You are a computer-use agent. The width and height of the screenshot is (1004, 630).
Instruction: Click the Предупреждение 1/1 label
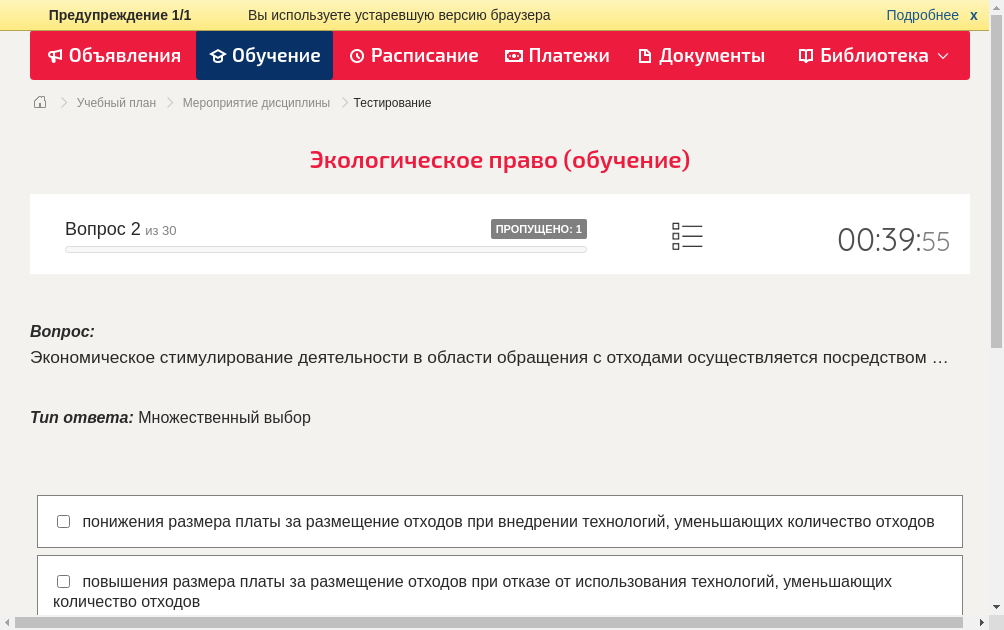[120, 15]
